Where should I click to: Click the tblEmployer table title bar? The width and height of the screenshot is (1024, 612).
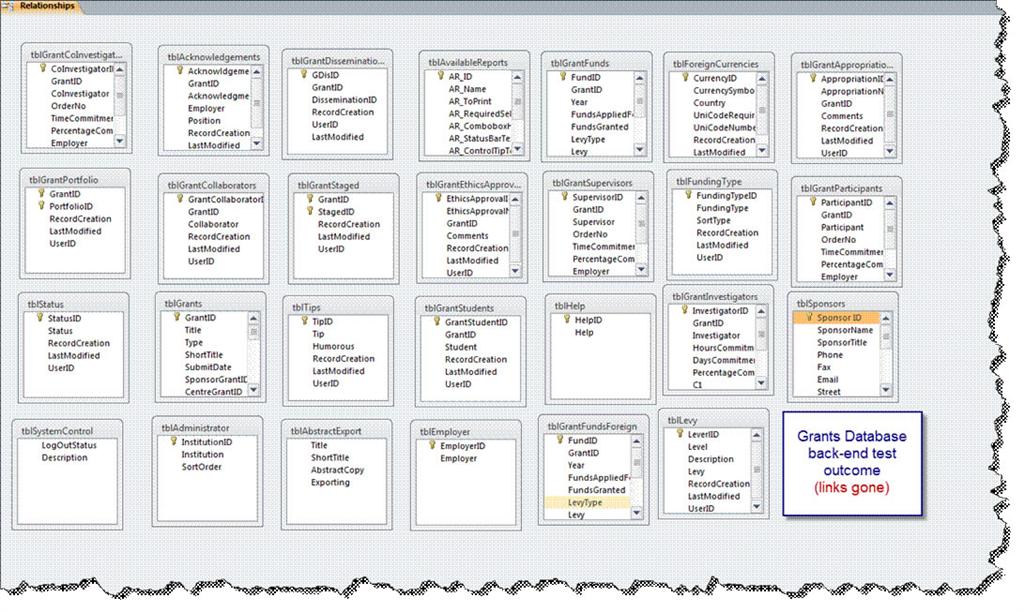pyautogui.click(x=466, y=432)
